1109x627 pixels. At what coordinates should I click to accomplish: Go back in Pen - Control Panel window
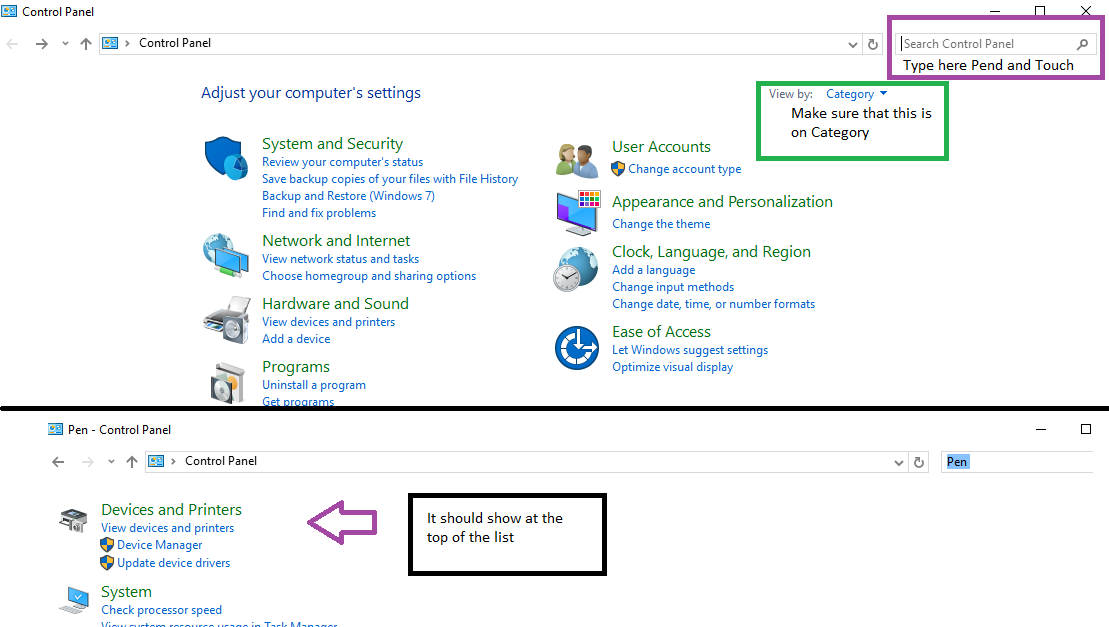point(58,462)
